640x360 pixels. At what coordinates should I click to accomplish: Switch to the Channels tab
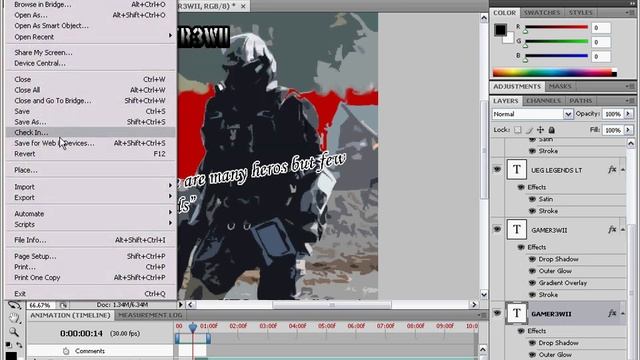(x=543, y=100)
